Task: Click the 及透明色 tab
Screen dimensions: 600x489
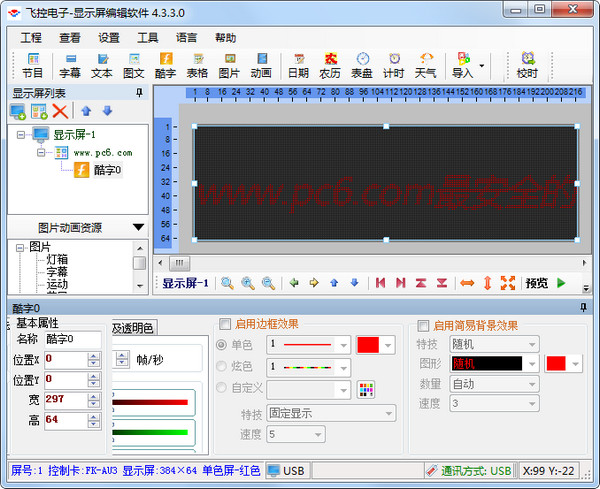Action: click(x=134, y=328)
